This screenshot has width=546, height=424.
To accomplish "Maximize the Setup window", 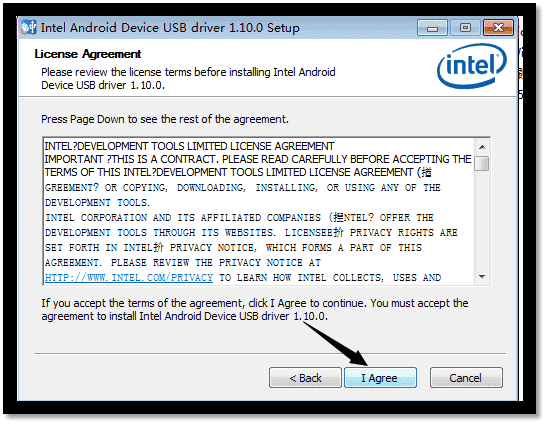I will (x=465, y=28).
